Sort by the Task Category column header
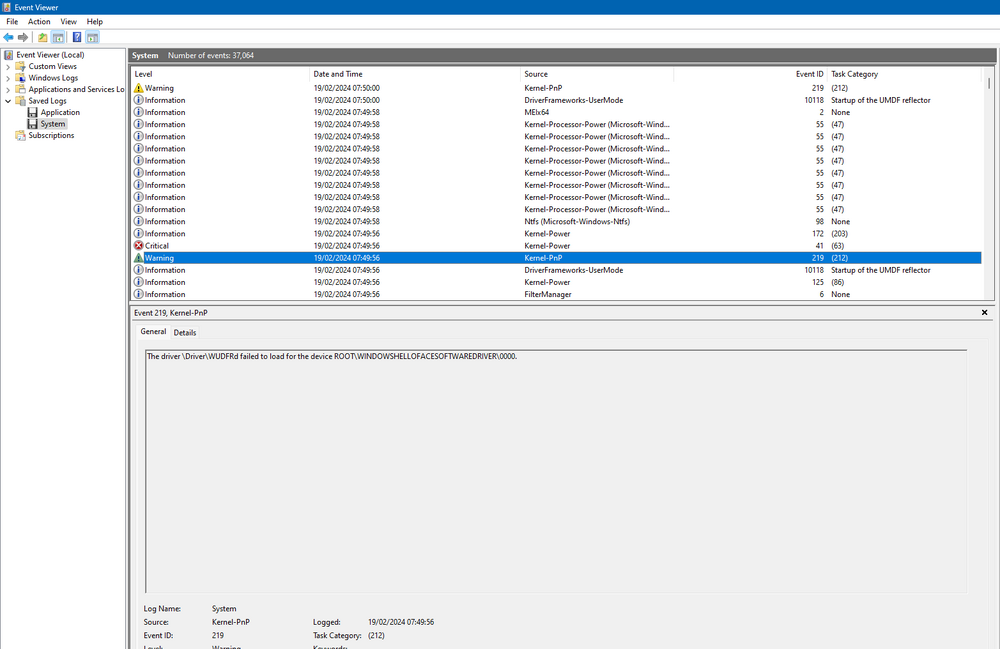Image resolution: width=1000 pixels, height=649 pixels. click(904, 74)
